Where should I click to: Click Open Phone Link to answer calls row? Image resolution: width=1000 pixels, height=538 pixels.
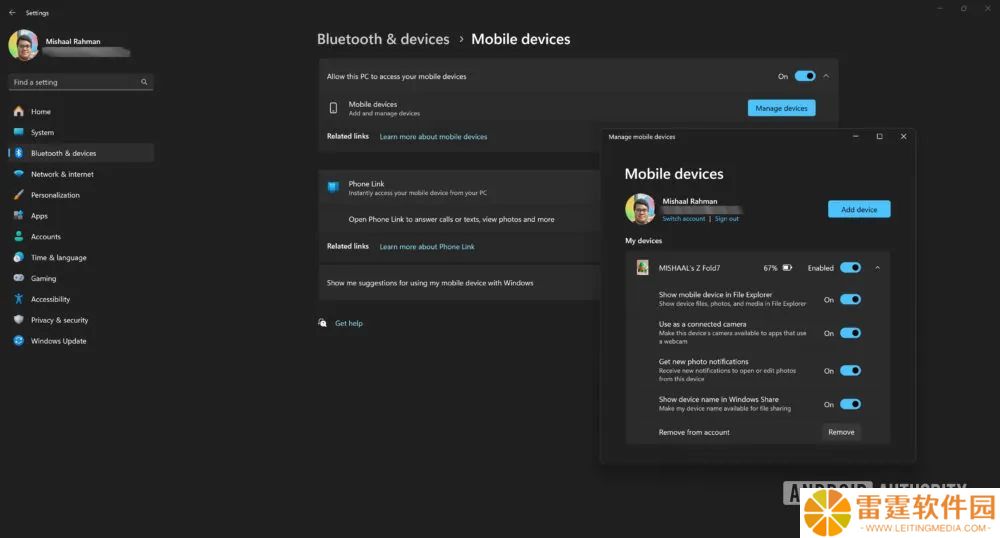459,219
